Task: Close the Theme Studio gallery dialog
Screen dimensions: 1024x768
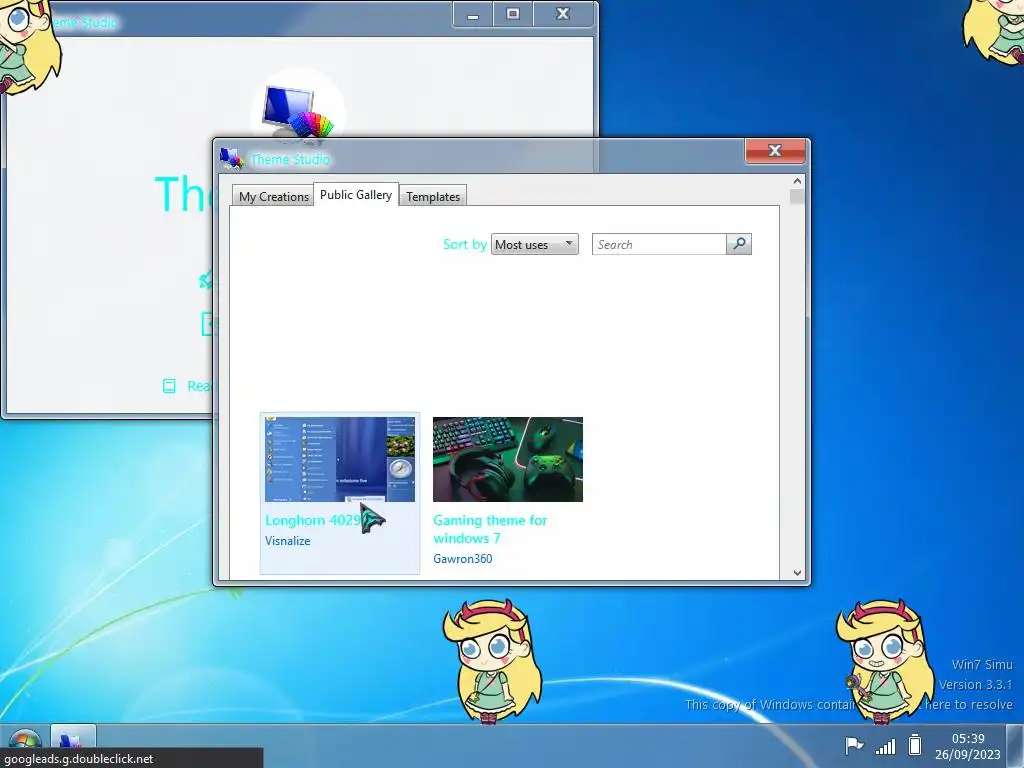Action: point(775,150)
